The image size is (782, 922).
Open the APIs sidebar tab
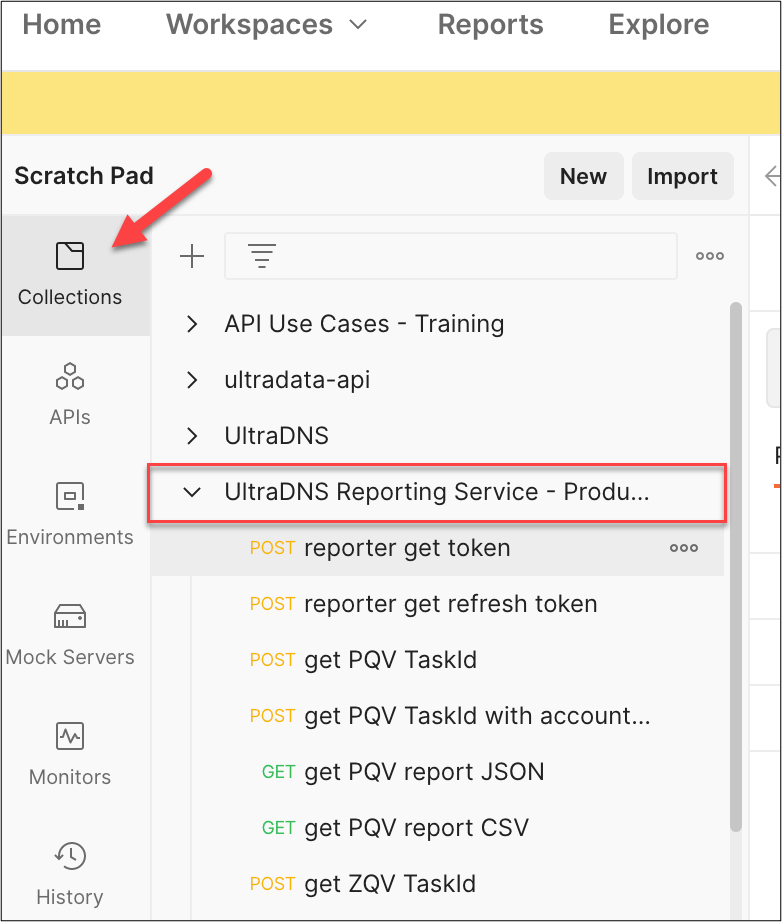pyautogui.click(x=70, y=394)
